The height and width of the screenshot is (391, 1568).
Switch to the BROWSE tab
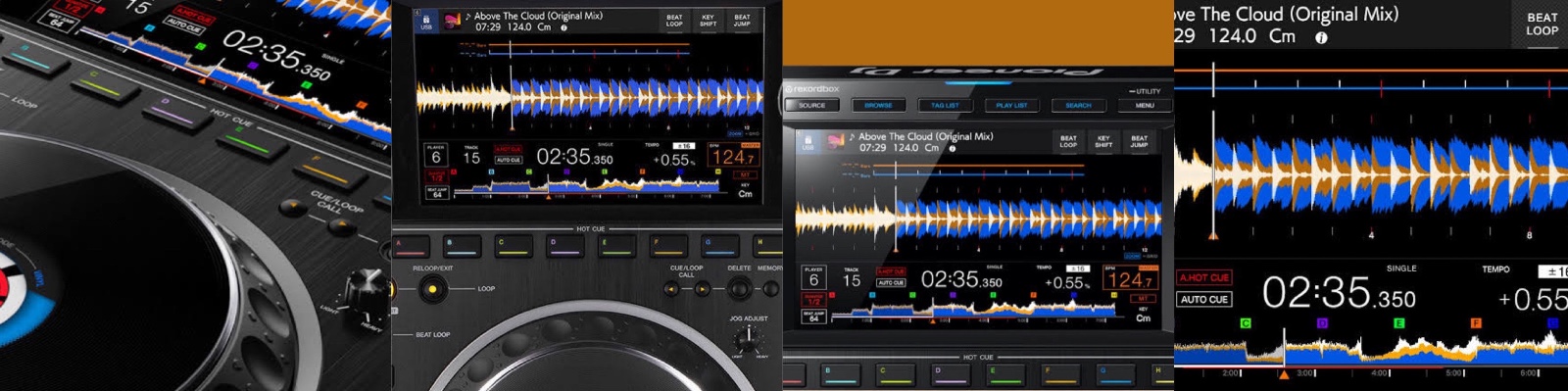coord(878,105)
